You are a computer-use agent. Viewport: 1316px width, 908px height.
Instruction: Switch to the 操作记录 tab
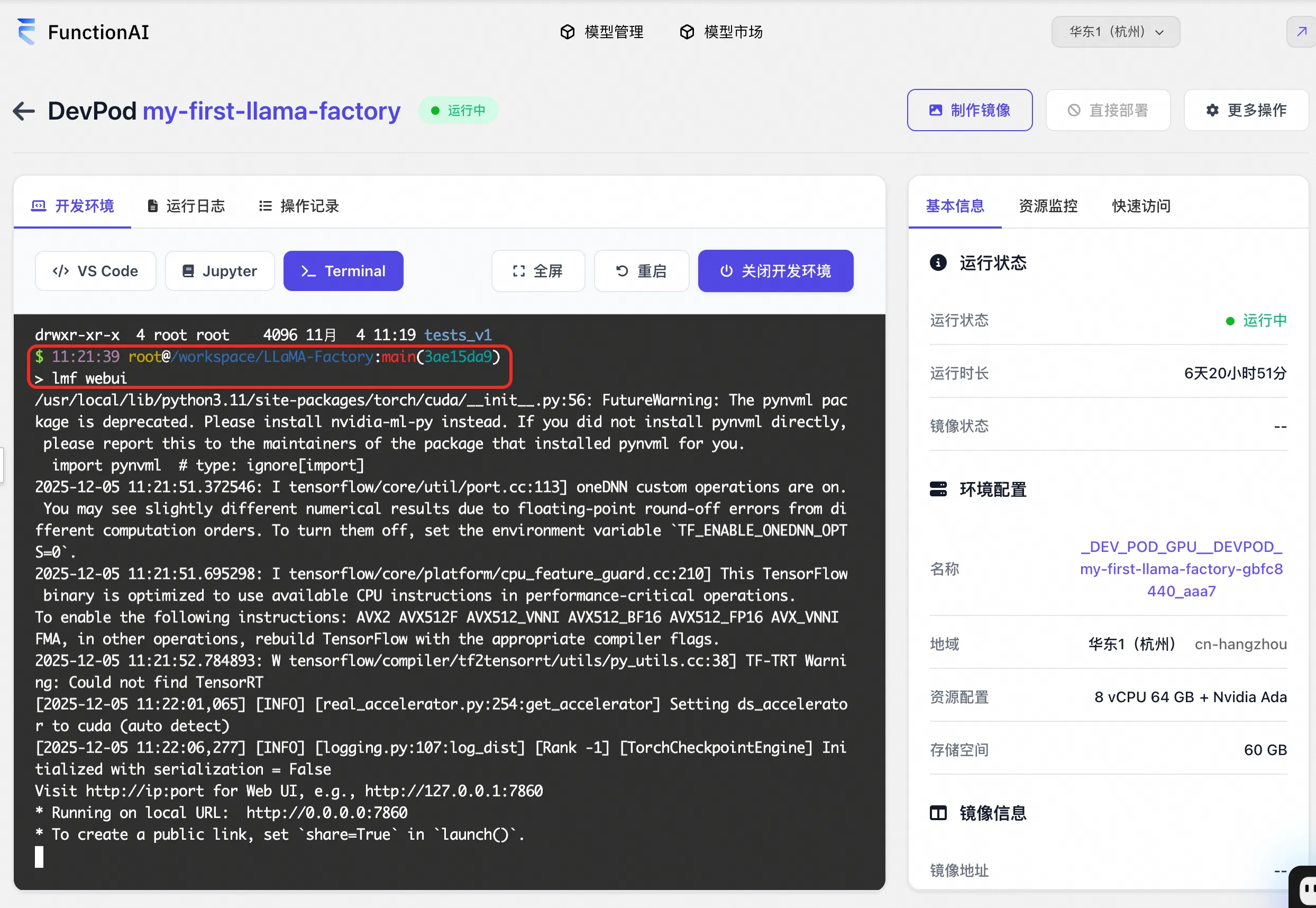point(299,206)
